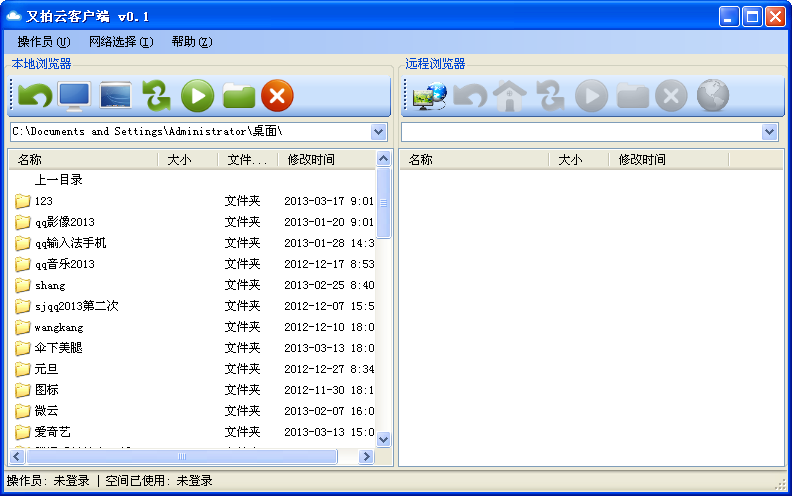This screenshot has width=792, height=496.
Task: Click the red X delete icon in local toolbar
Action: pos(277,95)
